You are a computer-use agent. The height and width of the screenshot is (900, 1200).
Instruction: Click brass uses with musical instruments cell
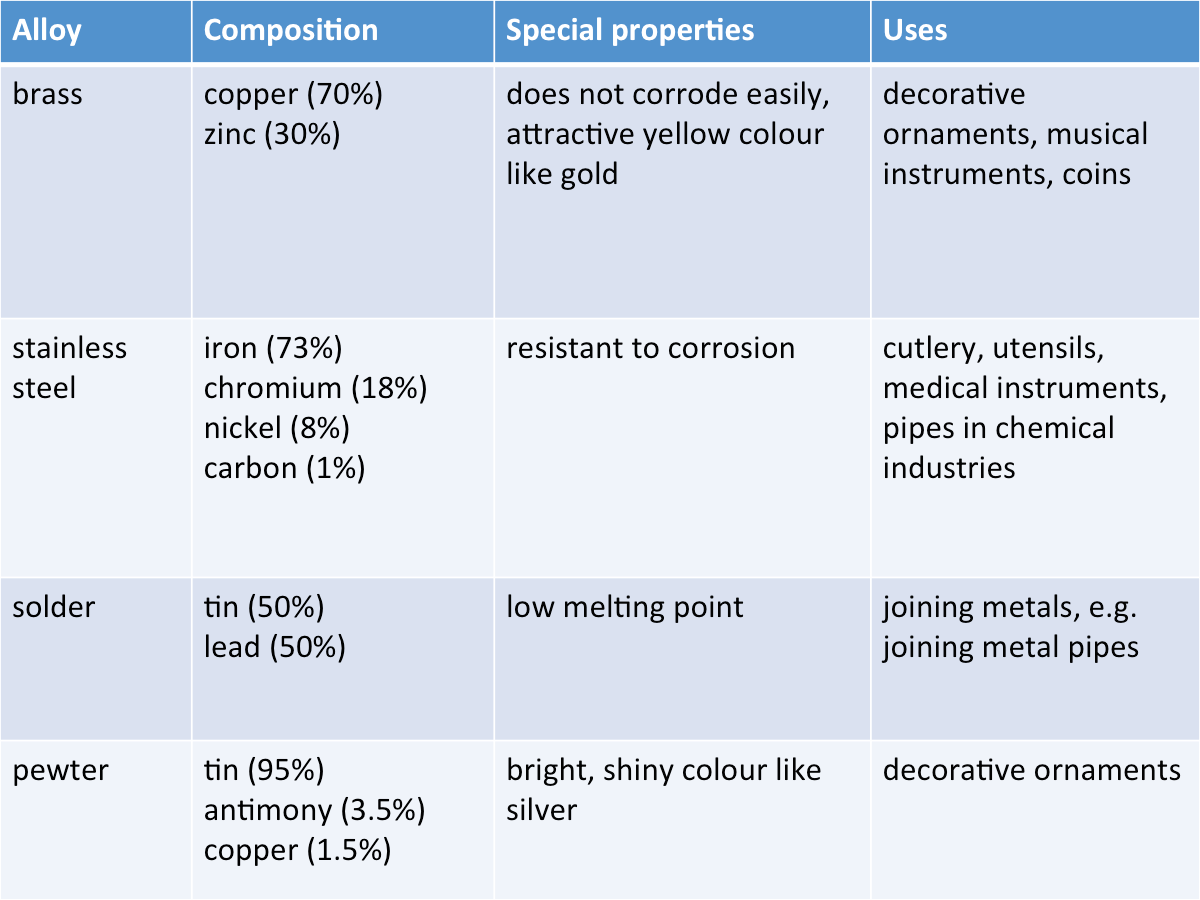click(1014, 134)
